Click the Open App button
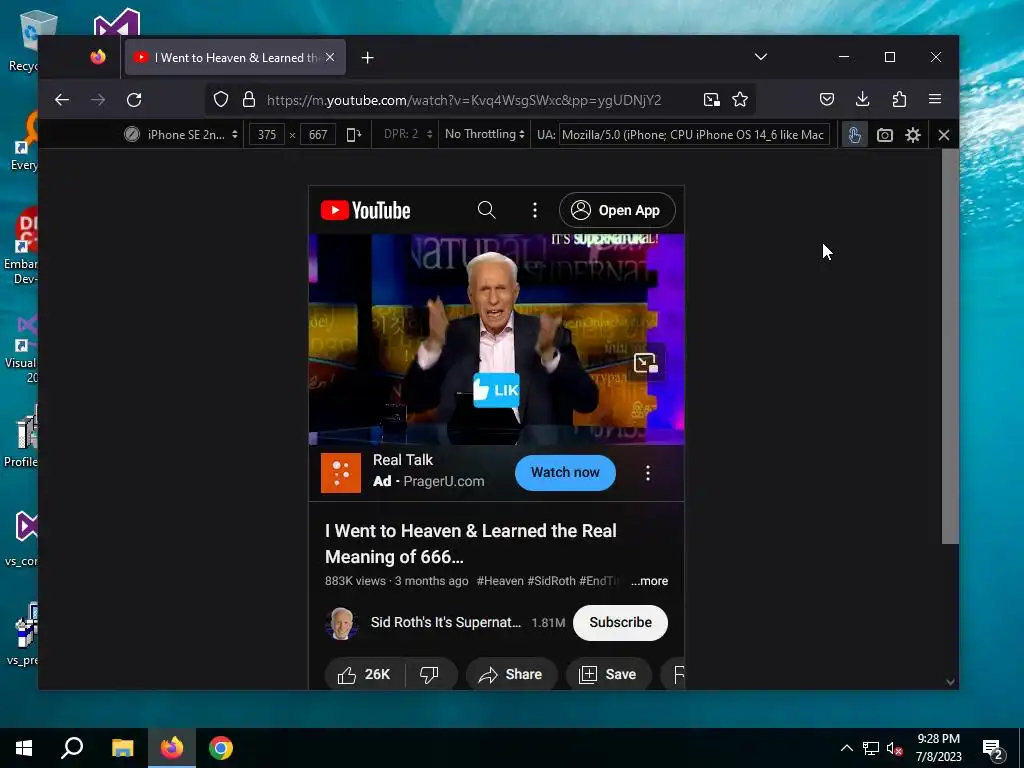This screenshot has height=768, width=1024. (617, 210)
